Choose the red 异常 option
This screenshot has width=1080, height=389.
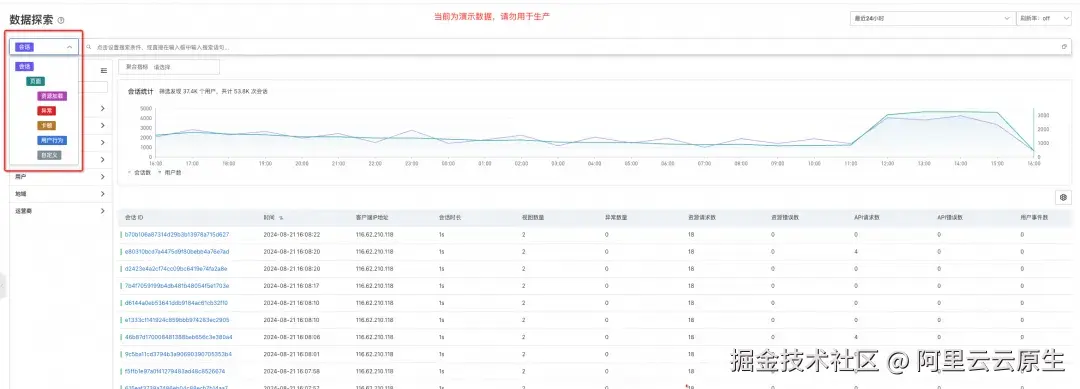[x=46, y=111]
